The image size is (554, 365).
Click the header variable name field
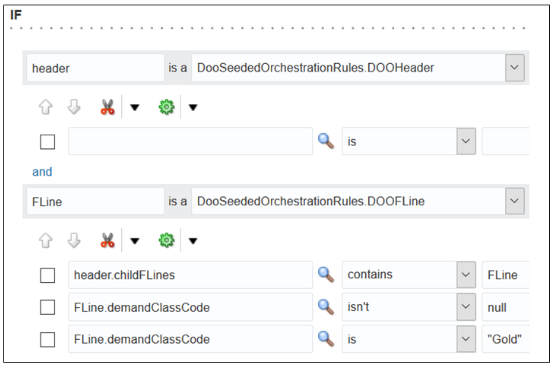pyautogui.click(x=95, y=68)
